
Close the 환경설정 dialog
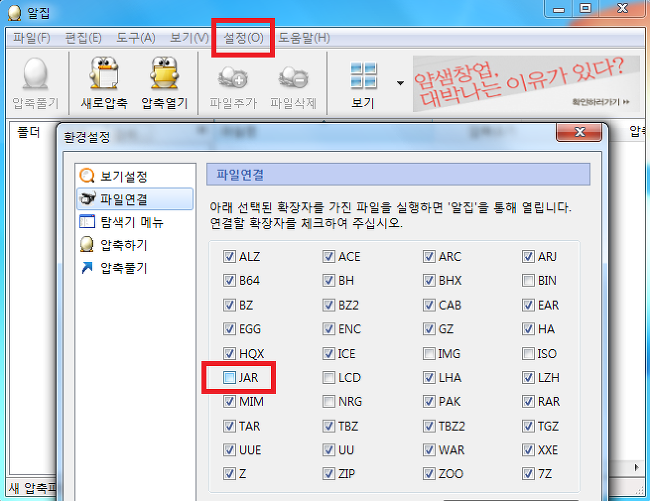point(579,132)
